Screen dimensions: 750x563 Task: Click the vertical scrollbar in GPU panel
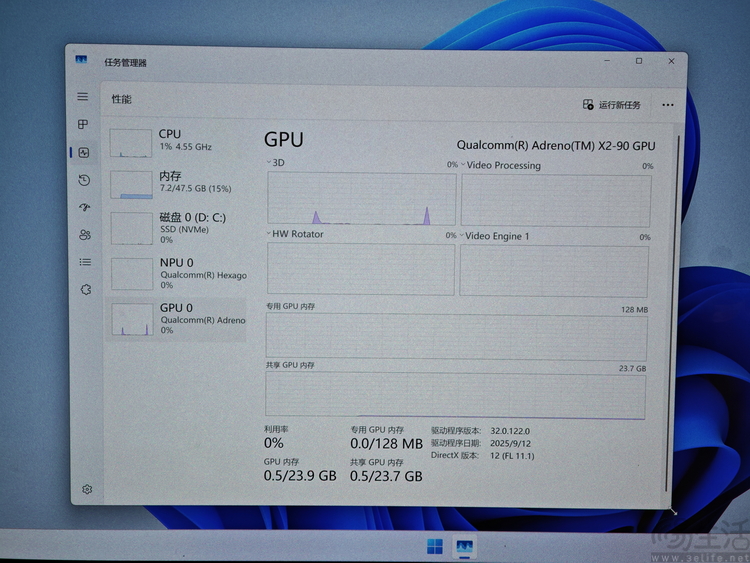[678, 300]
